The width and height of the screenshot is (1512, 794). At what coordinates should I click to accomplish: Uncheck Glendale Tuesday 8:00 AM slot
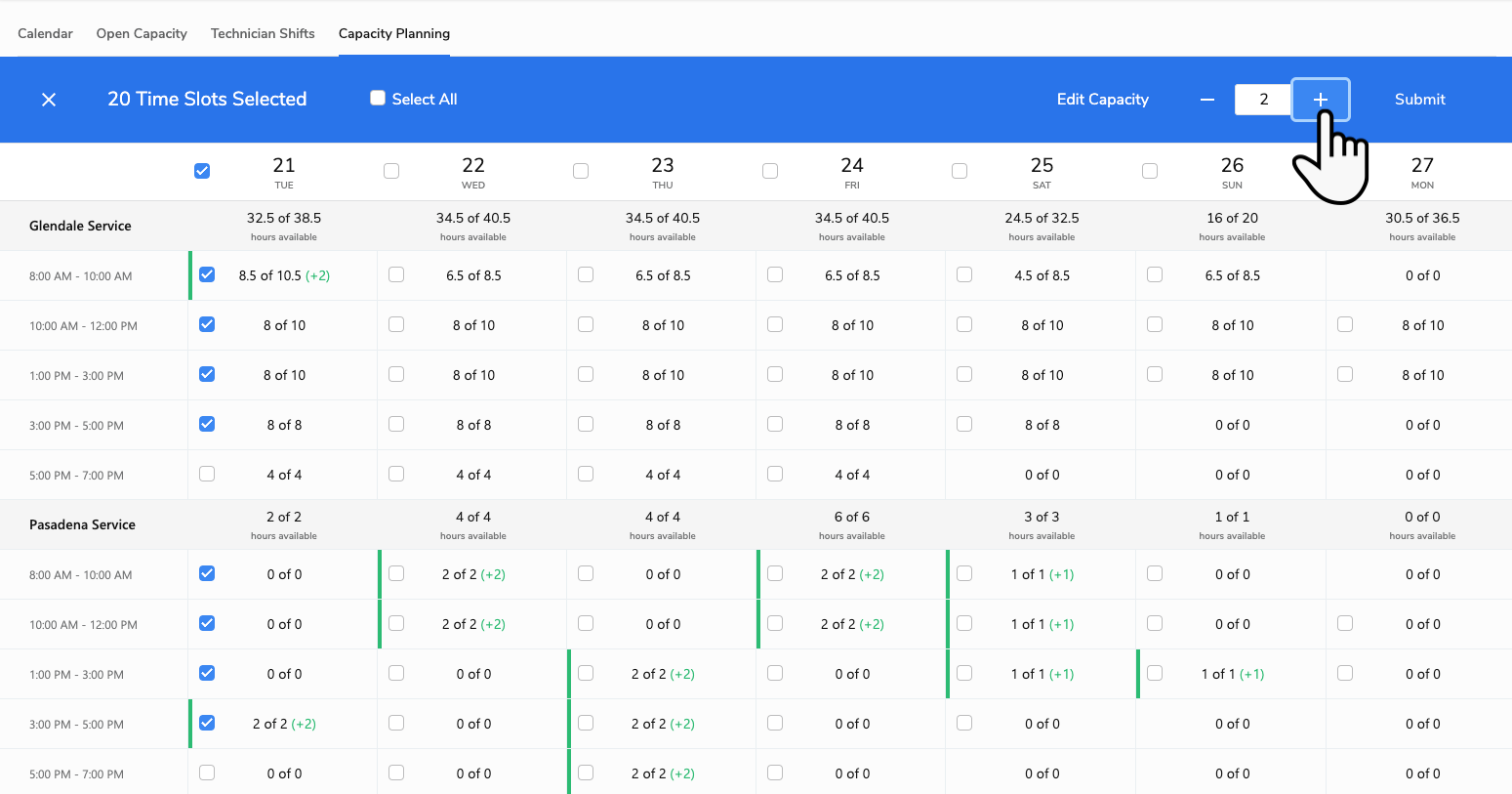[x=206, y=274]
